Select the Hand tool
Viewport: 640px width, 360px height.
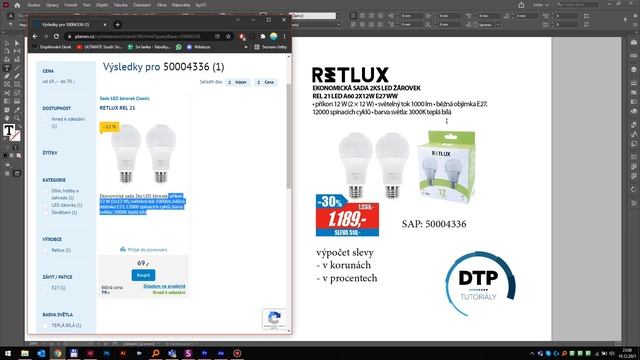point(7,118)
